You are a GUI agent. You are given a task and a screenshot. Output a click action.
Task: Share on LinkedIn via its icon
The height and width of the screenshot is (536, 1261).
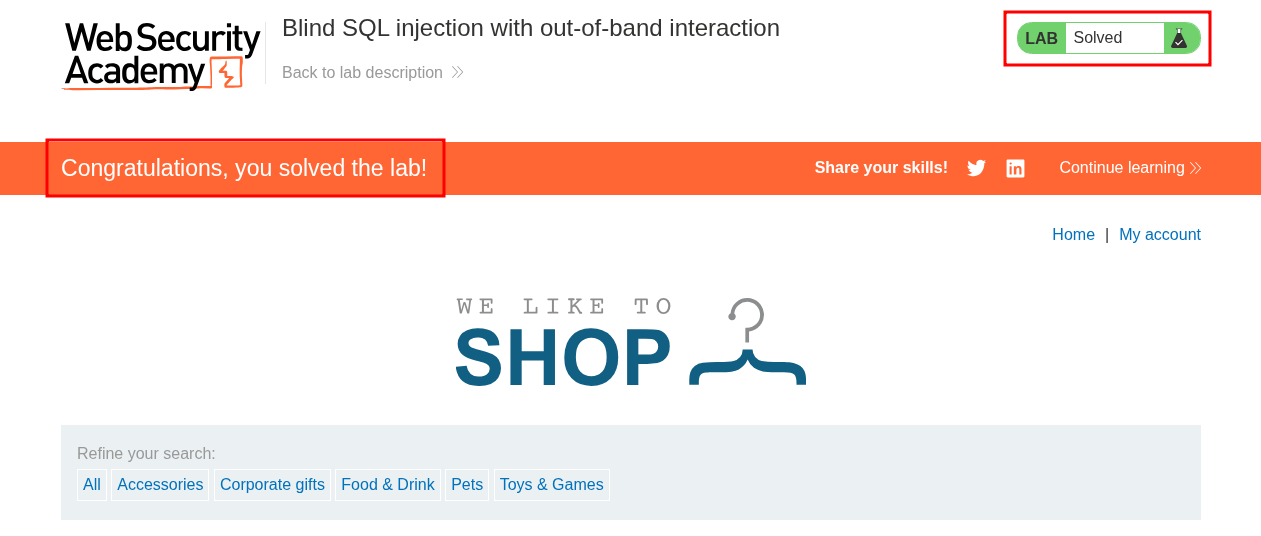pos(1015,168)
